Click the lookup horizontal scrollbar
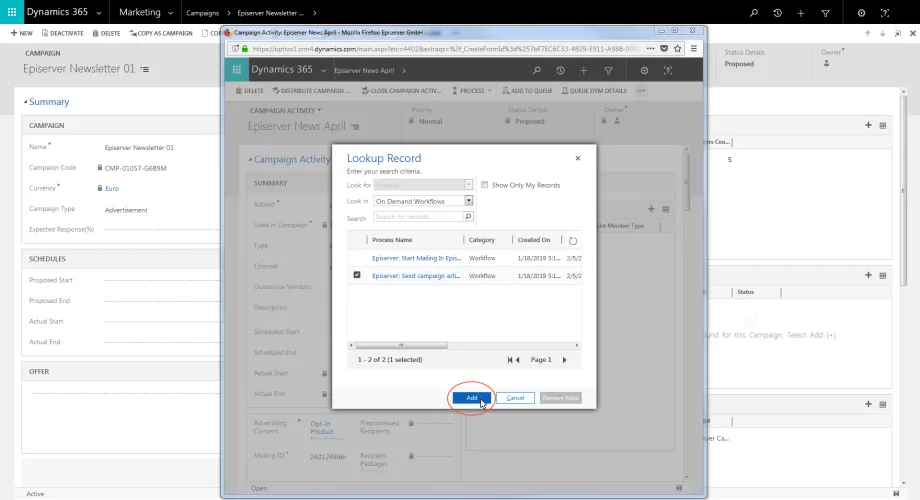This screenshot has height=500, width=920. (x=401, y=345)
